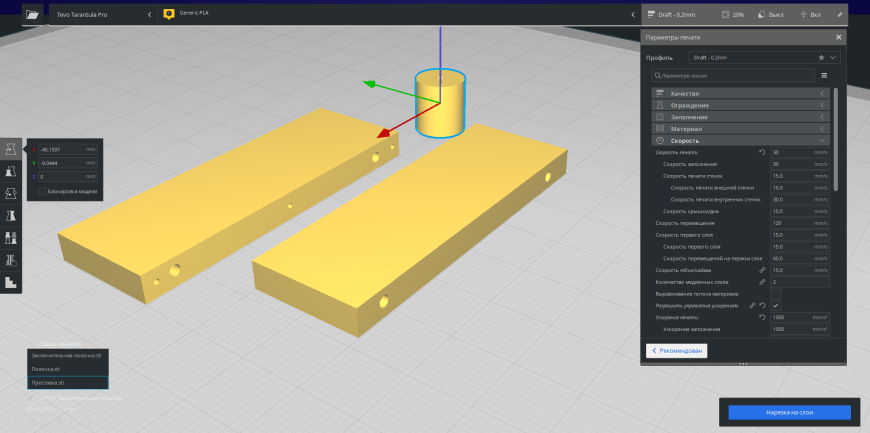
Task: Uncheck Разрешить управление ускорением checkbox
Action: [776, 305]
